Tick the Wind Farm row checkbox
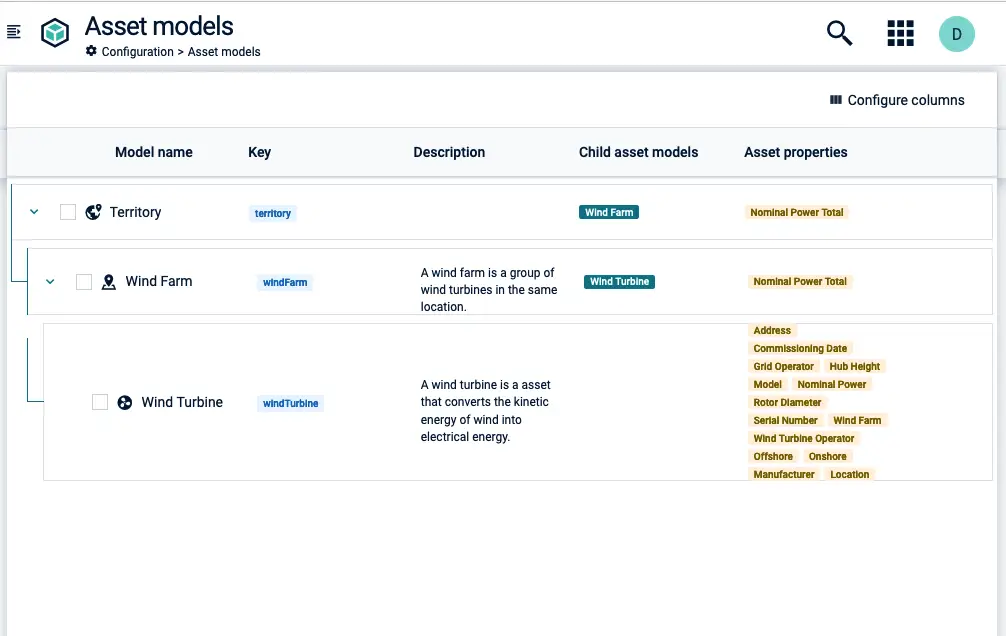This screenshot has width=1006, height=636. [84, 282]
